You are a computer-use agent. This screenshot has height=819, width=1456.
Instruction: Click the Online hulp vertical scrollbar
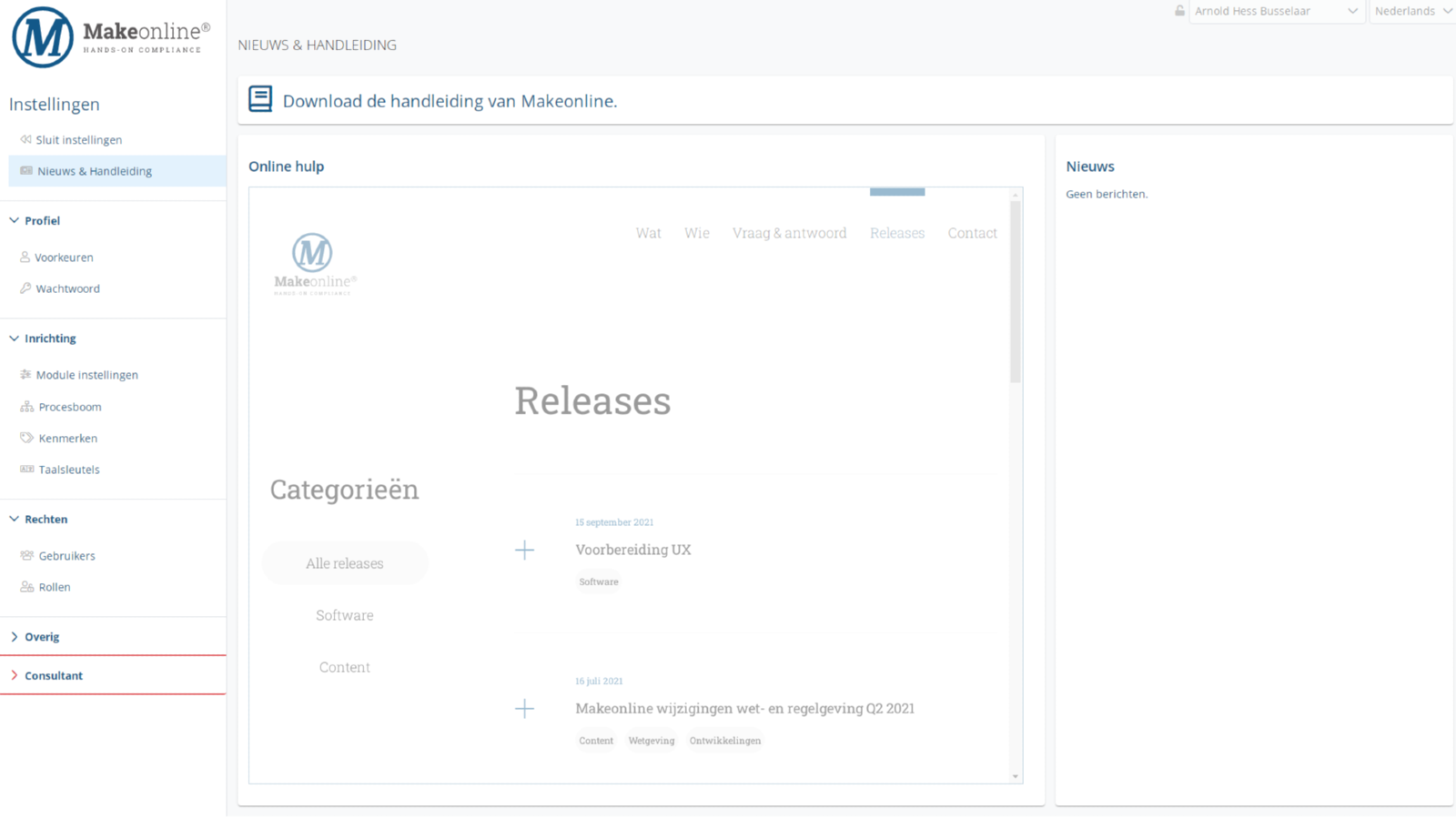coord(1015,291)
